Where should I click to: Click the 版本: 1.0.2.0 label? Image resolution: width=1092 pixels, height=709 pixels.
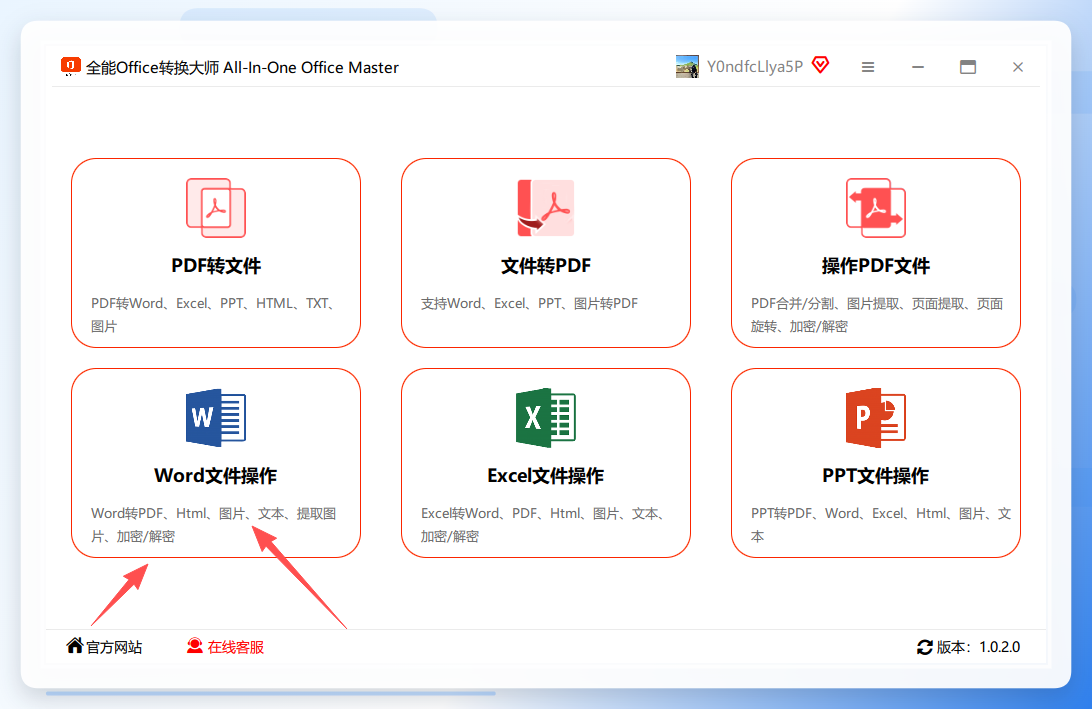pyautogui.click(x=978, y=647)
